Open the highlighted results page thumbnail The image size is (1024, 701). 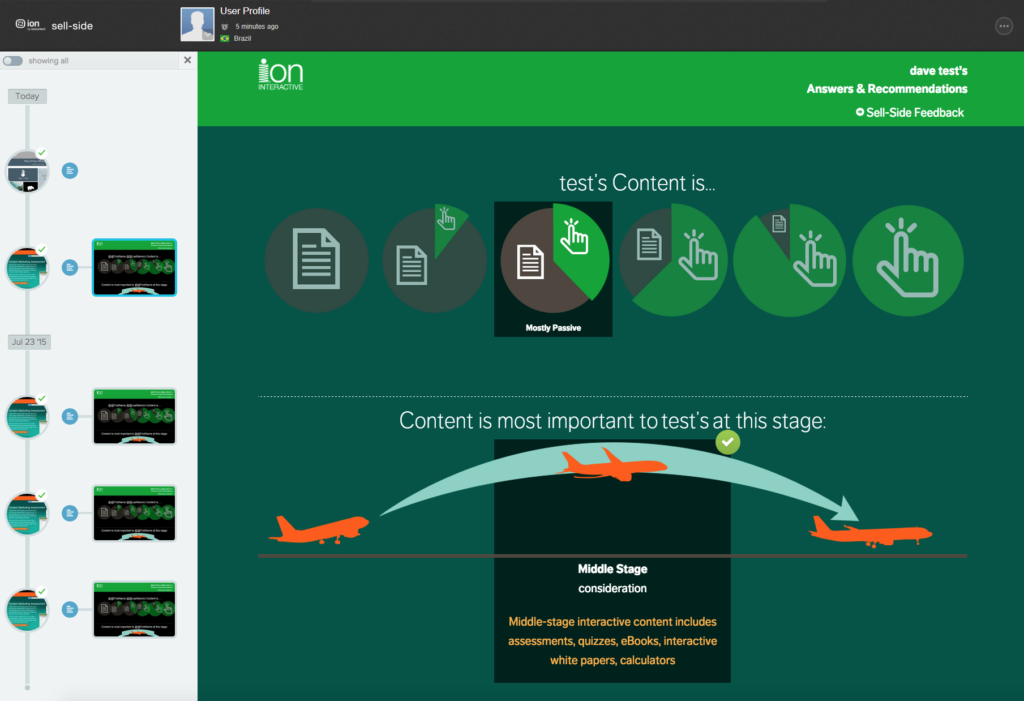[134, 267]
